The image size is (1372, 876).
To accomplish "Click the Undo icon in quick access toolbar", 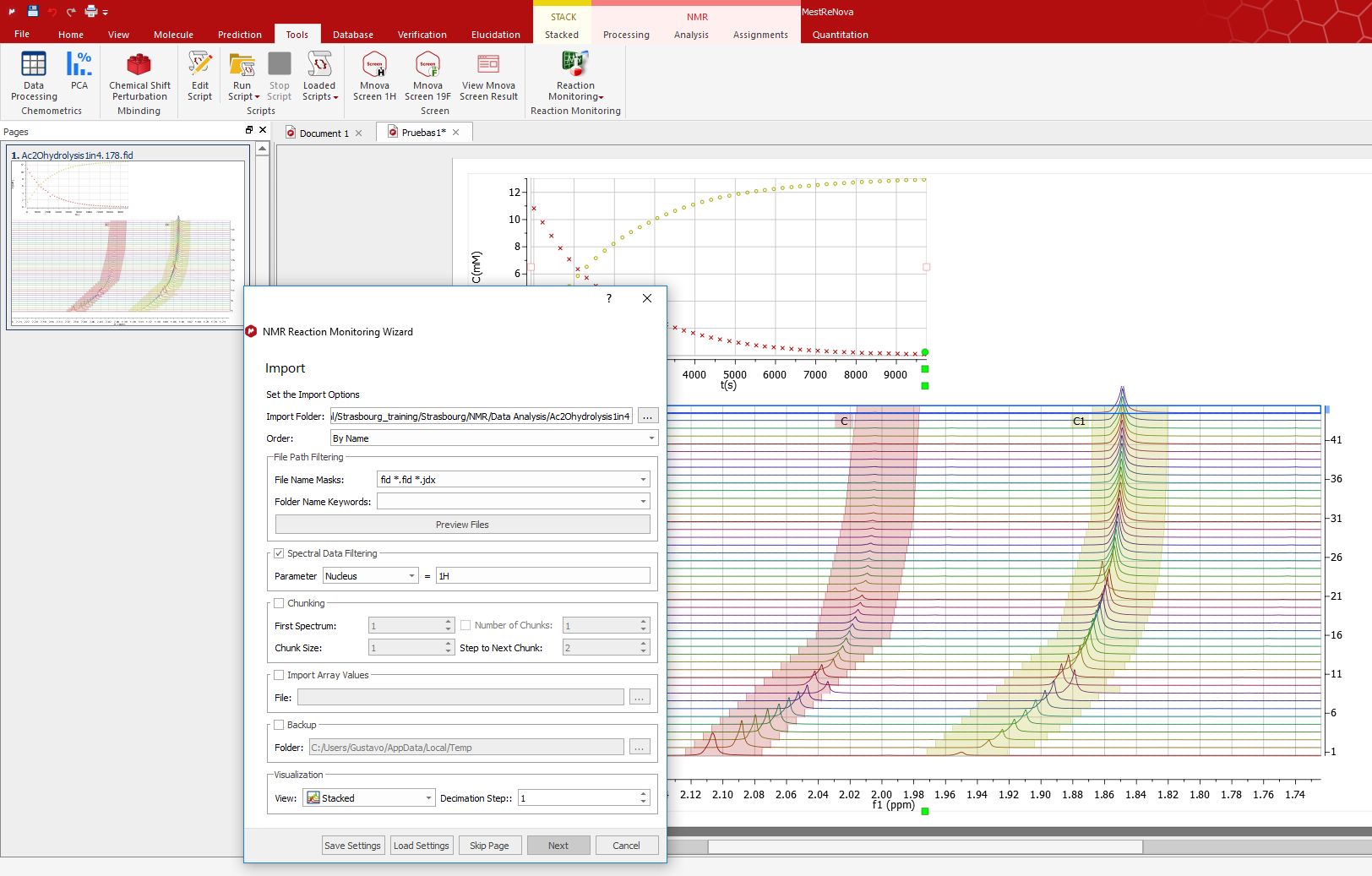I will coord(52,12).
